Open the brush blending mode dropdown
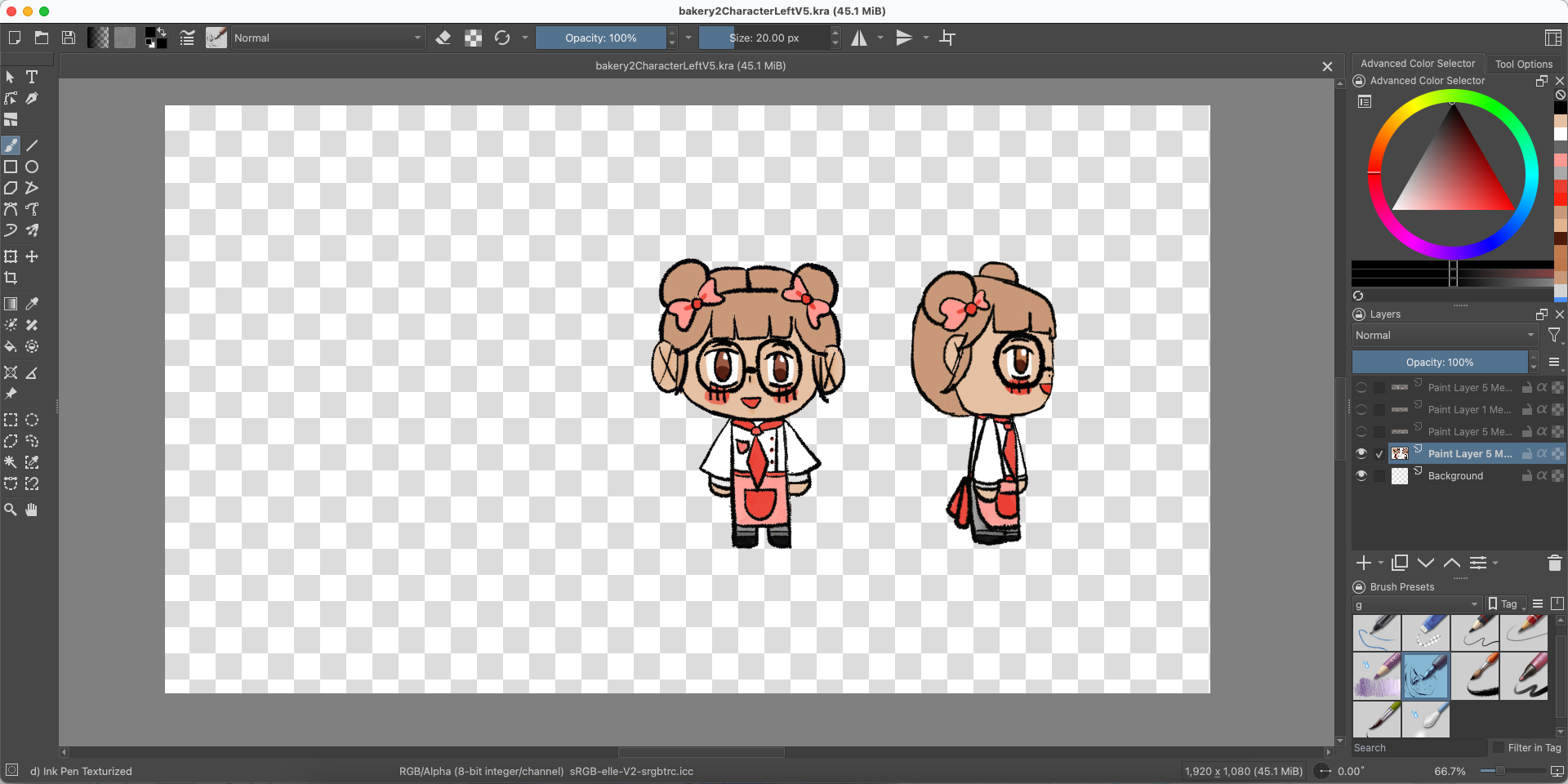Screen dimensions: 1568x784 pos(327,38)
